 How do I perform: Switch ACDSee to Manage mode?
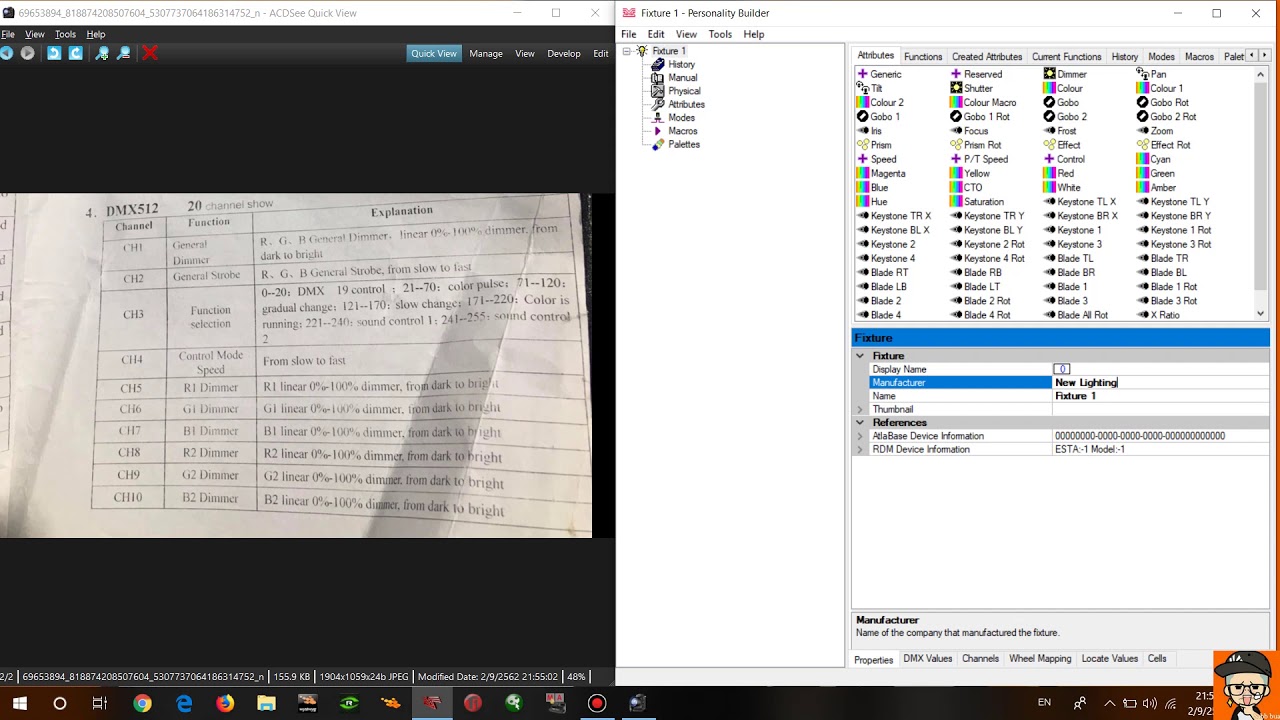click(486, 54)
